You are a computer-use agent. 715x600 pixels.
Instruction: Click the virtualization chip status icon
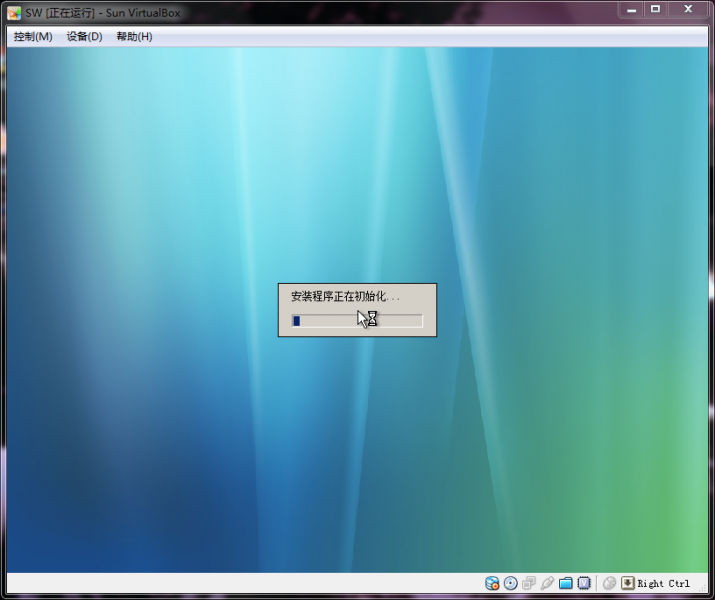(584, 583)
